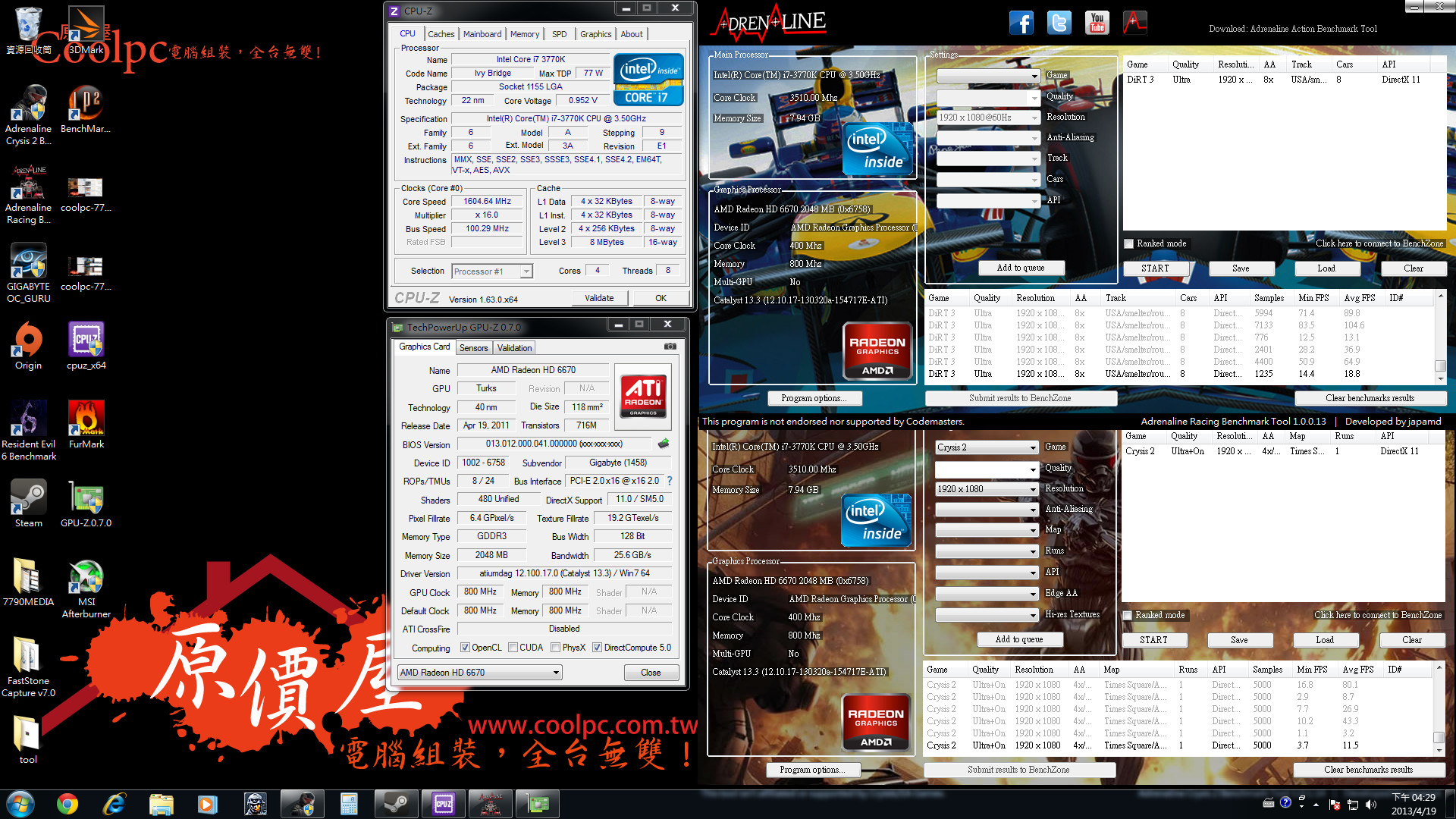Click Add to queue in Crysis 2 panel

pyautogui.click(x=1019, y=639)
